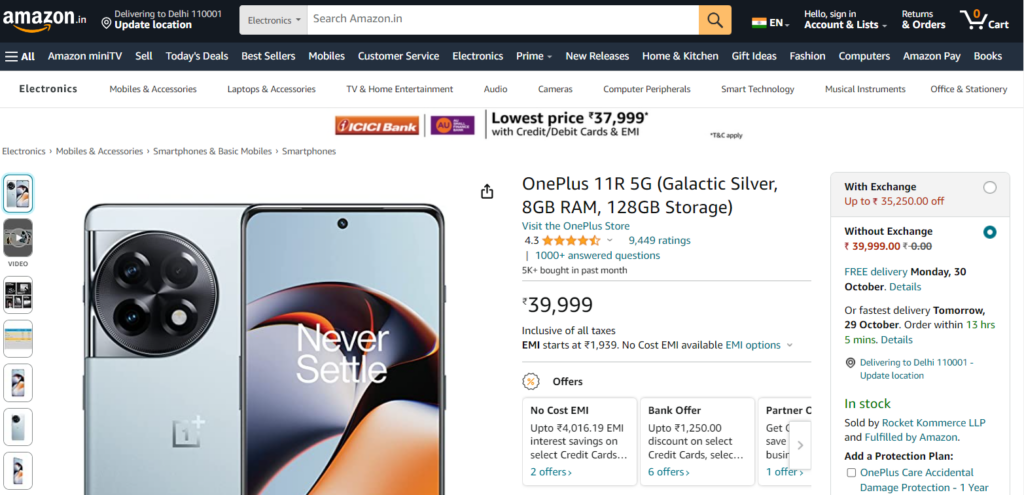Click the Amazon.in logo
This screenshot has width=1024, height=495.
point(49,19)
